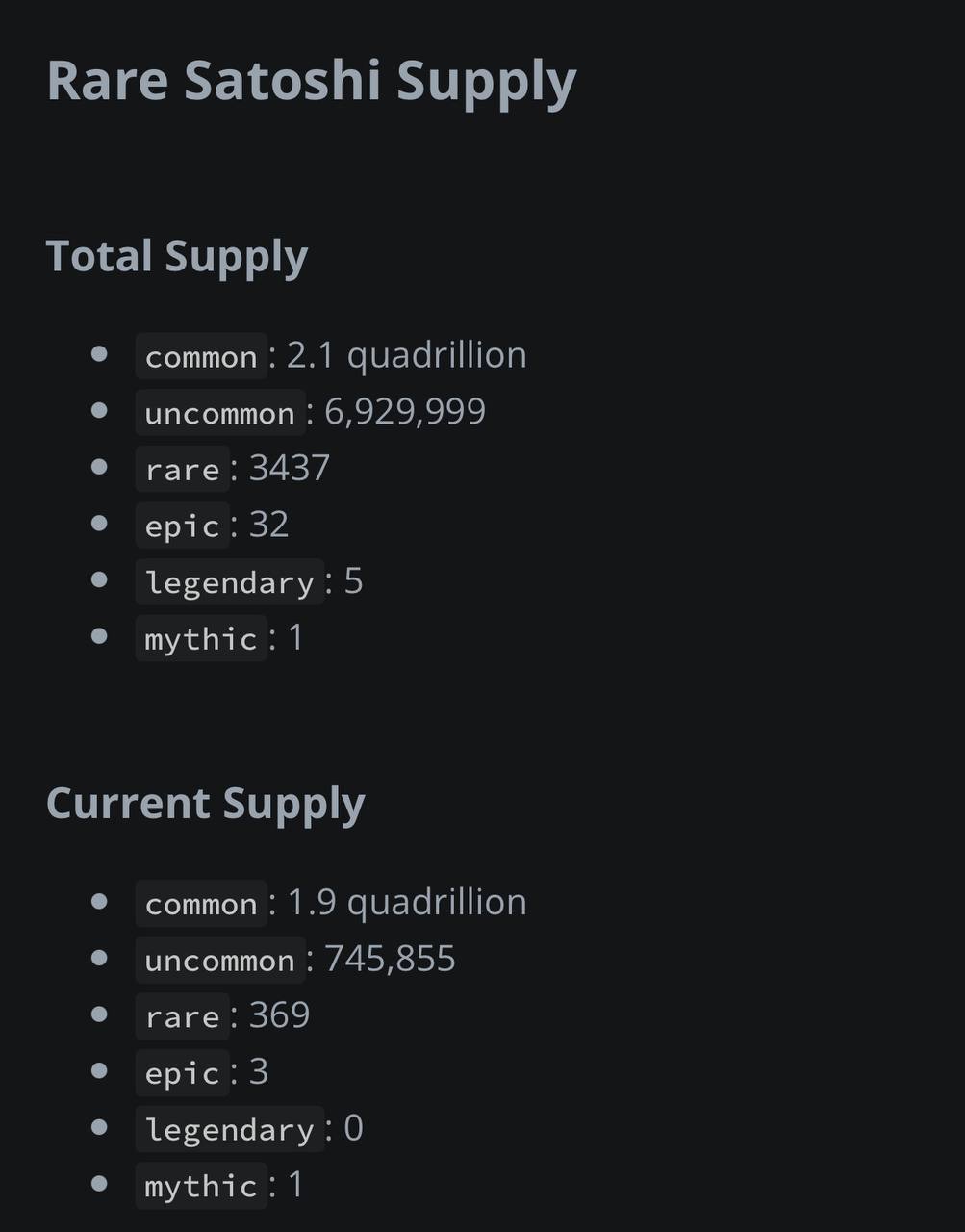
Task: Select the common tag under Current Supply
Action: [201, 903]
